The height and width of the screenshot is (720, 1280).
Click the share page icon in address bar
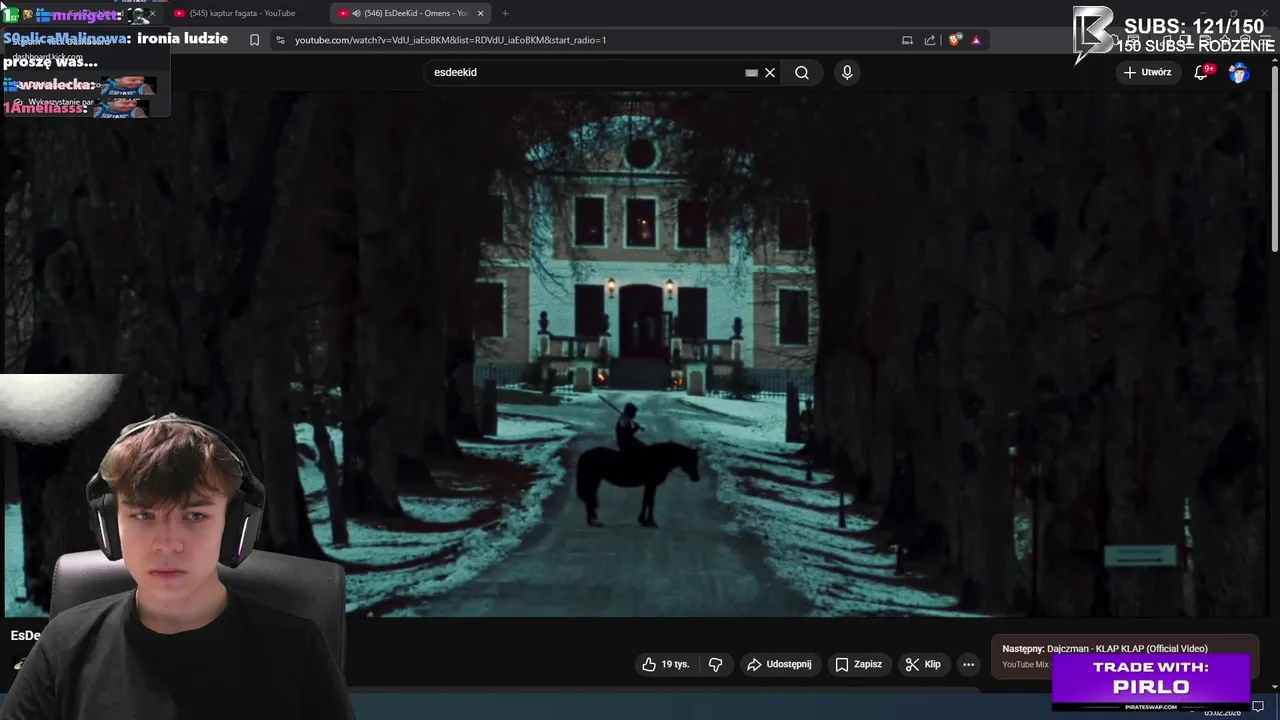(x=930, y=40)
